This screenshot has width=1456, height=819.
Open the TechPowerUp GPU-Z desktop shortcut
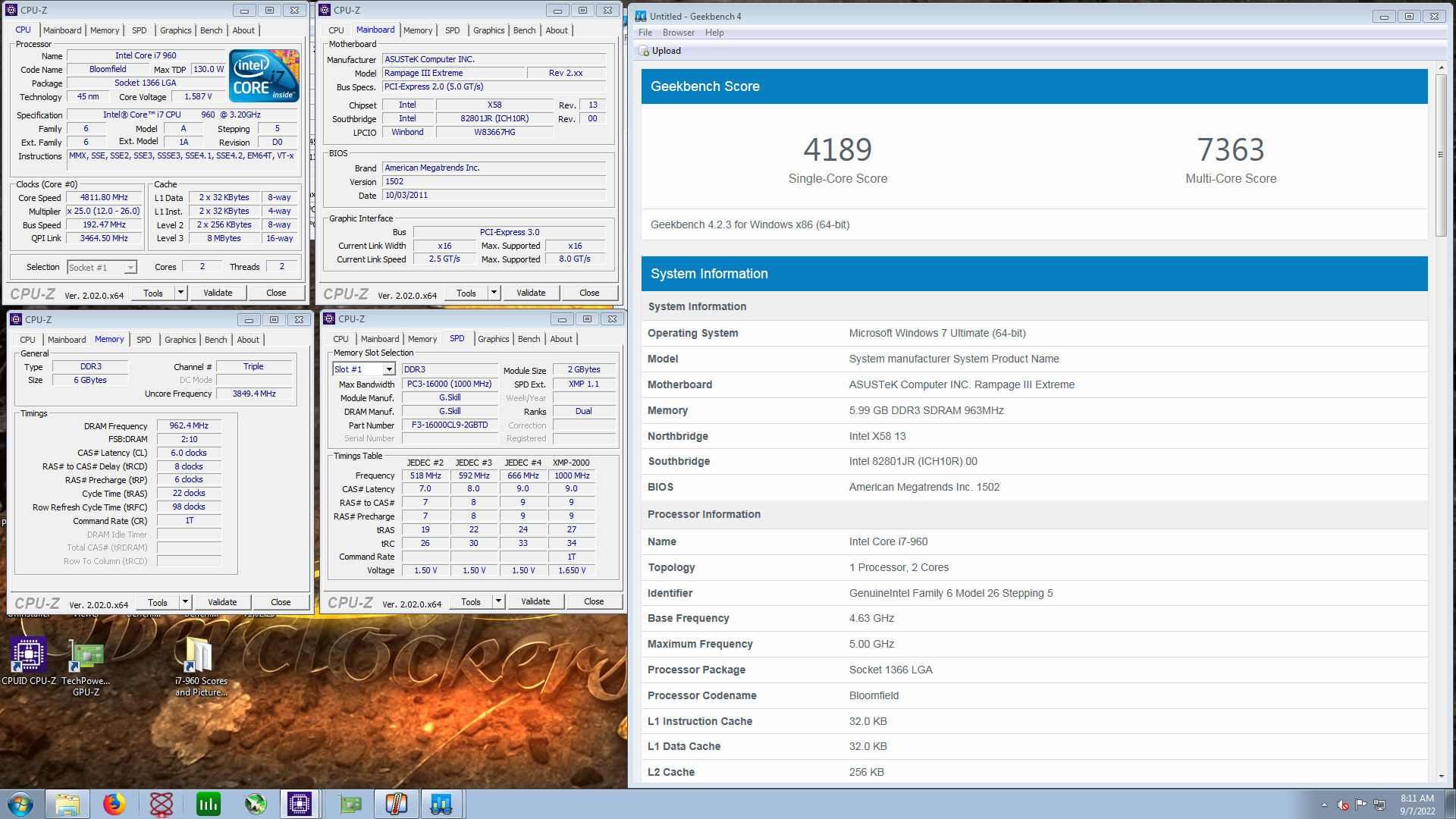86,666
